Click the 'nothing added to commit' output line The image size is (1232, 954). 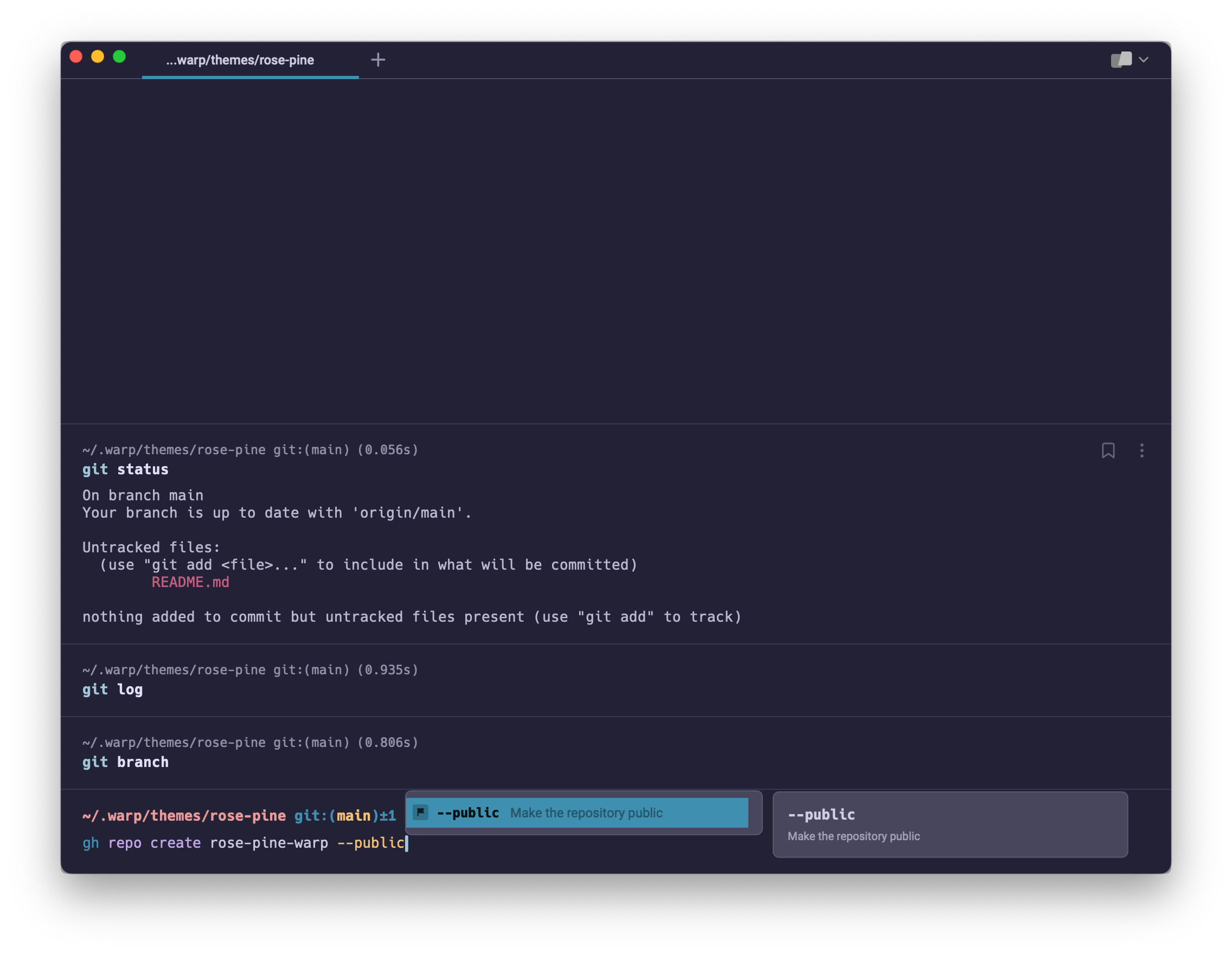(412, 616)
